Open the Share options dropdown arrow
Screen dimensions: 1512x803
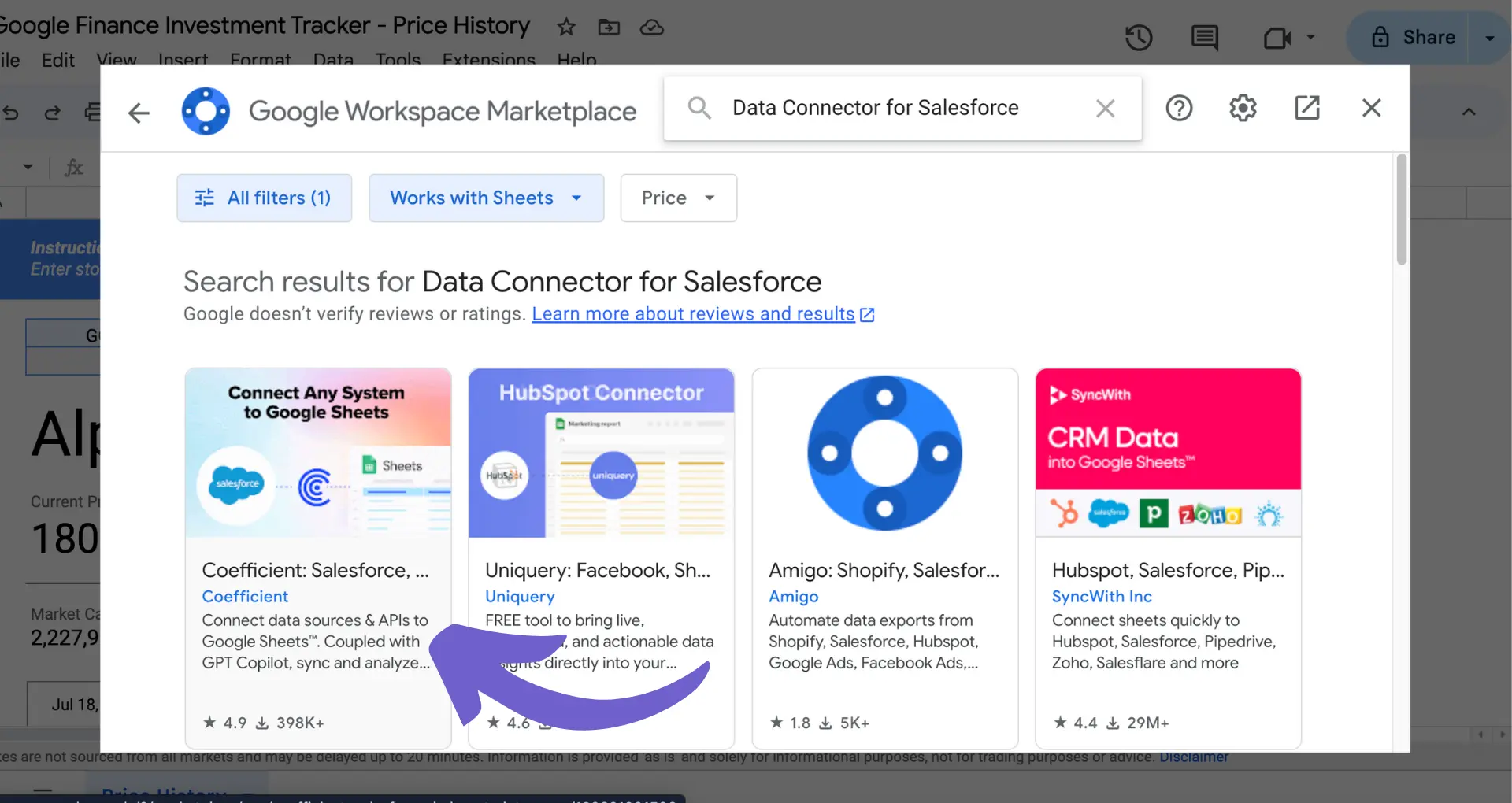pyautogui.click(x=1489, y=38)
